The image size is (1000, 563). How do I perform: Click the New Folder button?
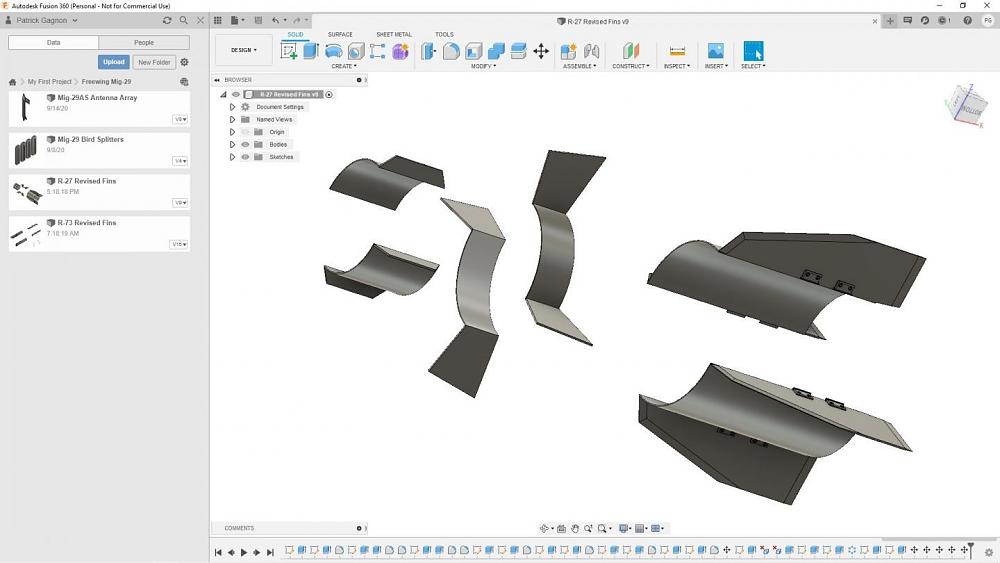[x=154, y=62]
